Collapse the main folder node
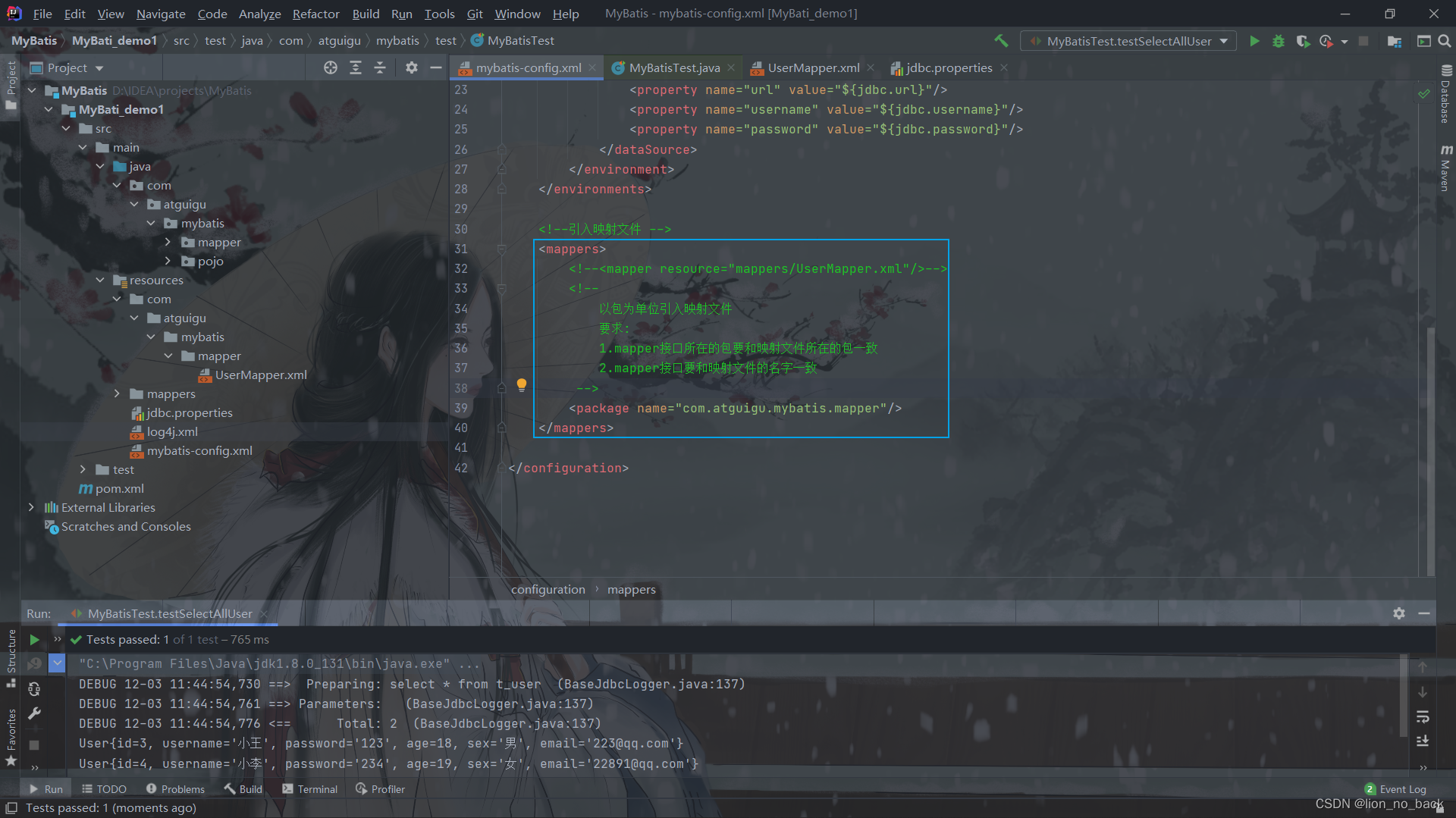The image size is (1456, 818). 83,147
